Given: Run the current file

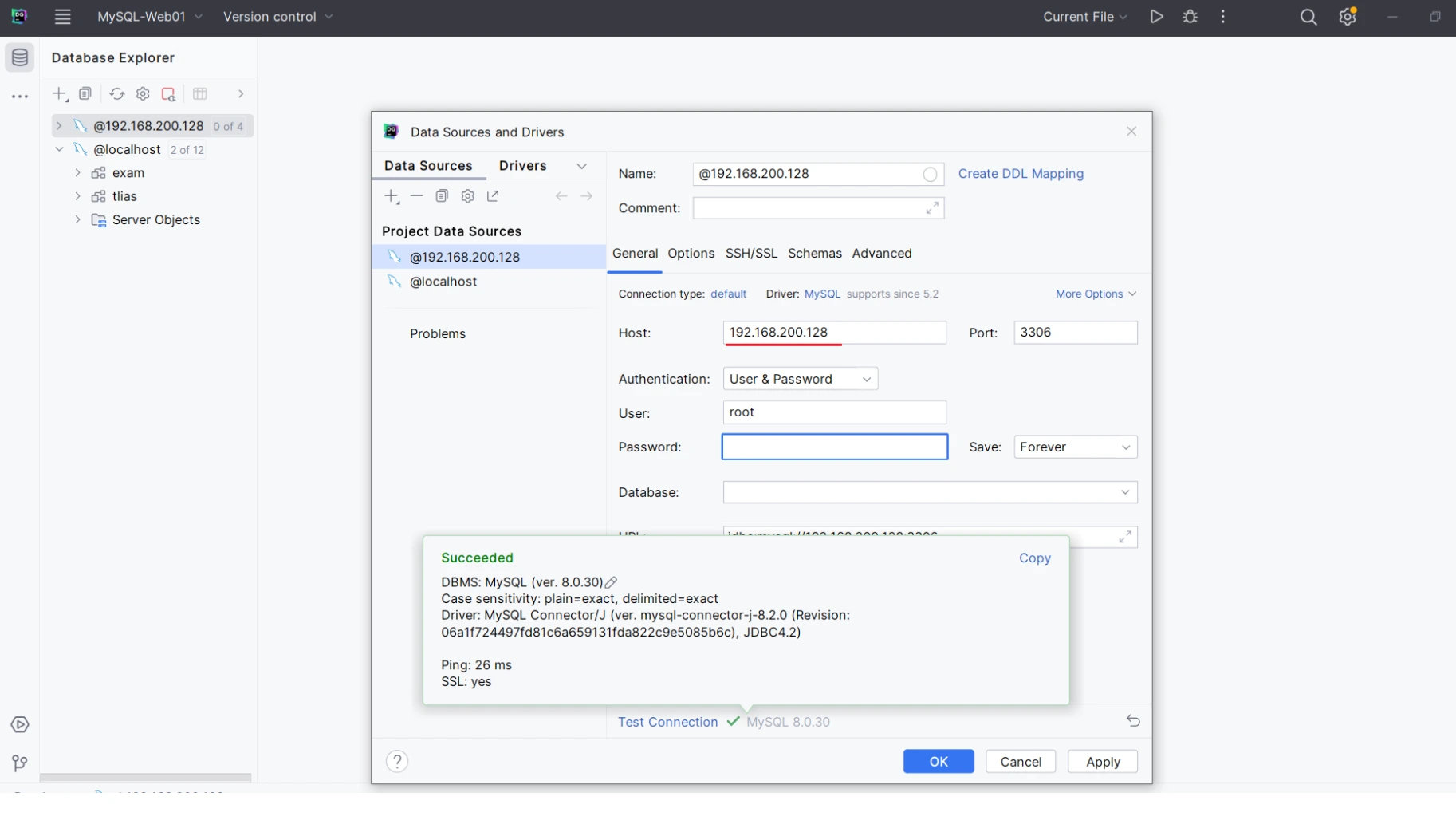Looking at the screenshot, I should 1156,17.
